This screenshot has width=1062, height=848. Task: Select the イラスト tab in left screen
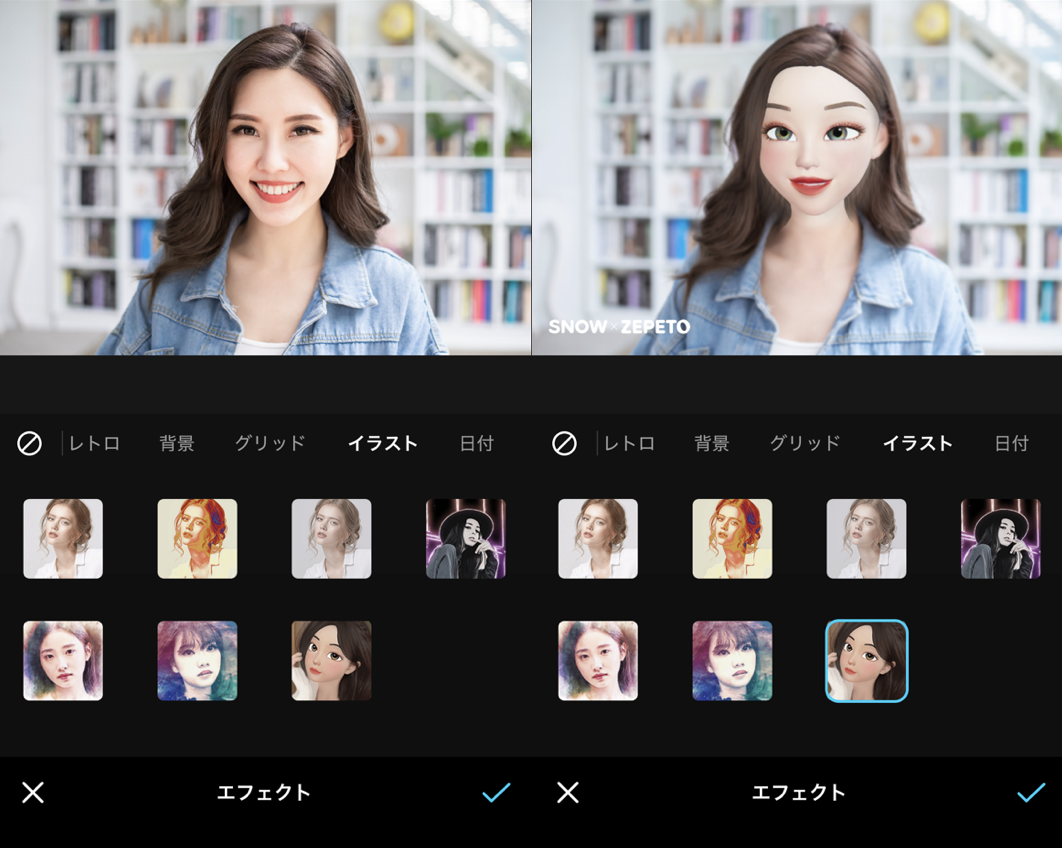point(382,443)
